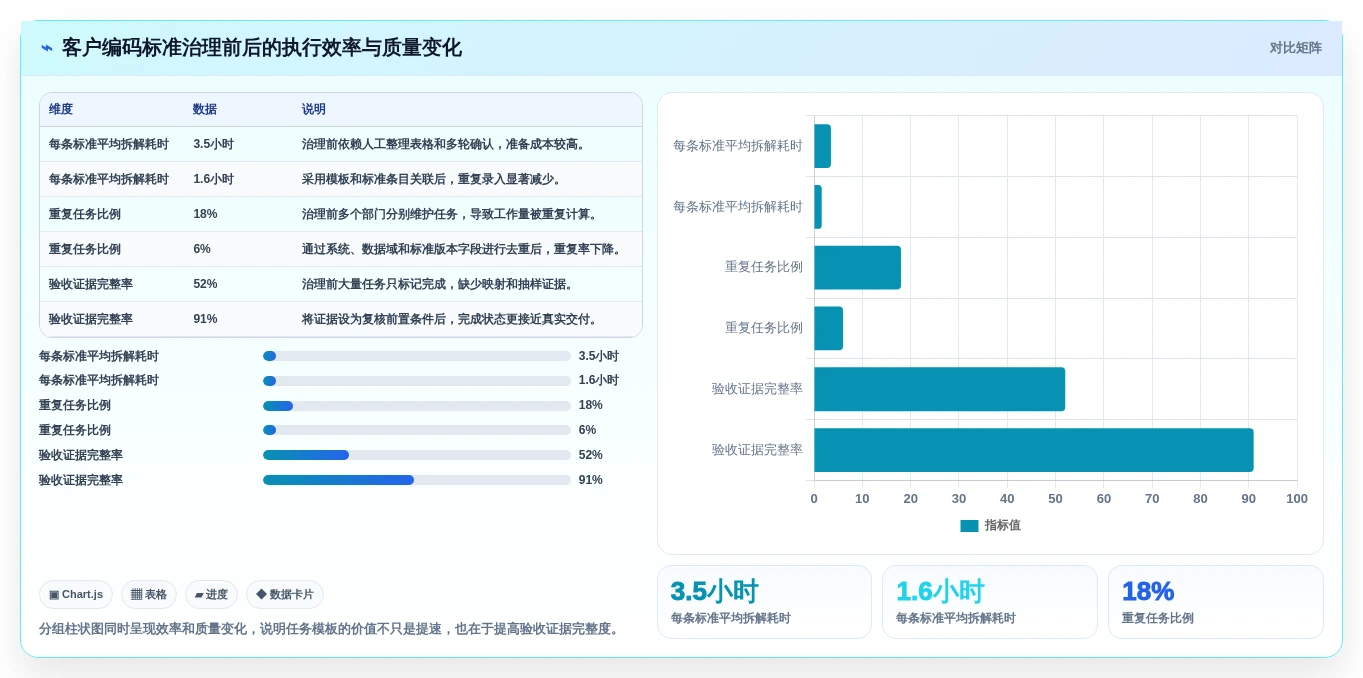Click the 数据 column header
1363x678 pixels.
point(205,110)
